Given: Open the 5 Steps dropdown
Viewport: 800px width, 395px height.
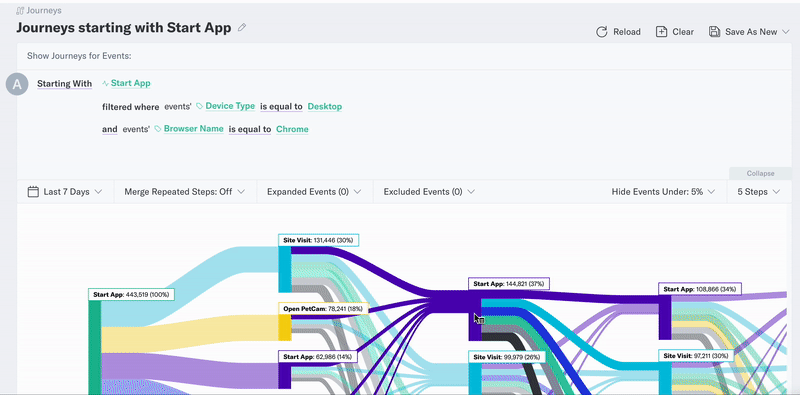Looking at the screenshot, I should coord(759,192).
